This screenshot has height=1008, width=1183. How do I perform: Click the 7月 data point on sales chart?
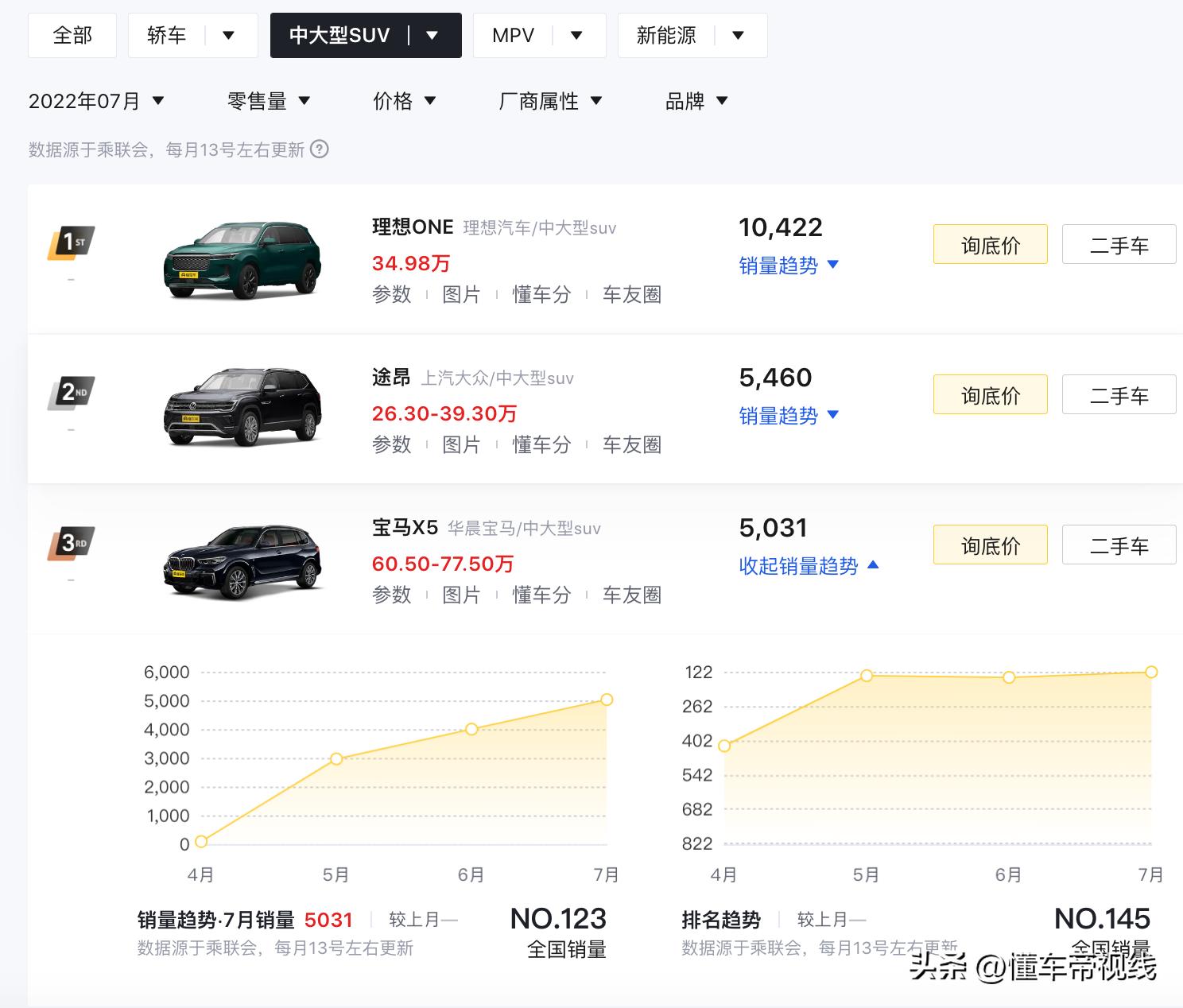click(x=607, y=699)
